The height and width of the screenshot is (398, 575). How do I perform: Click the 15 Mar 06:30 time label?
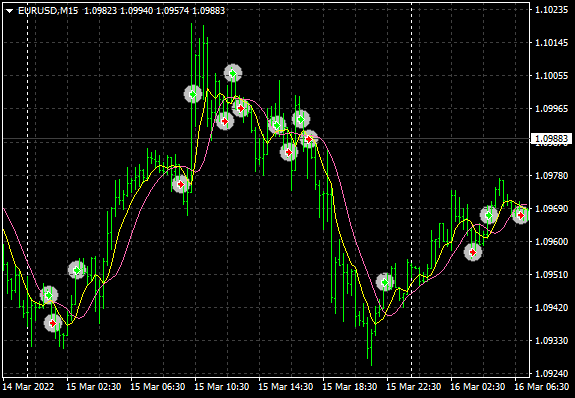[158, 387]
